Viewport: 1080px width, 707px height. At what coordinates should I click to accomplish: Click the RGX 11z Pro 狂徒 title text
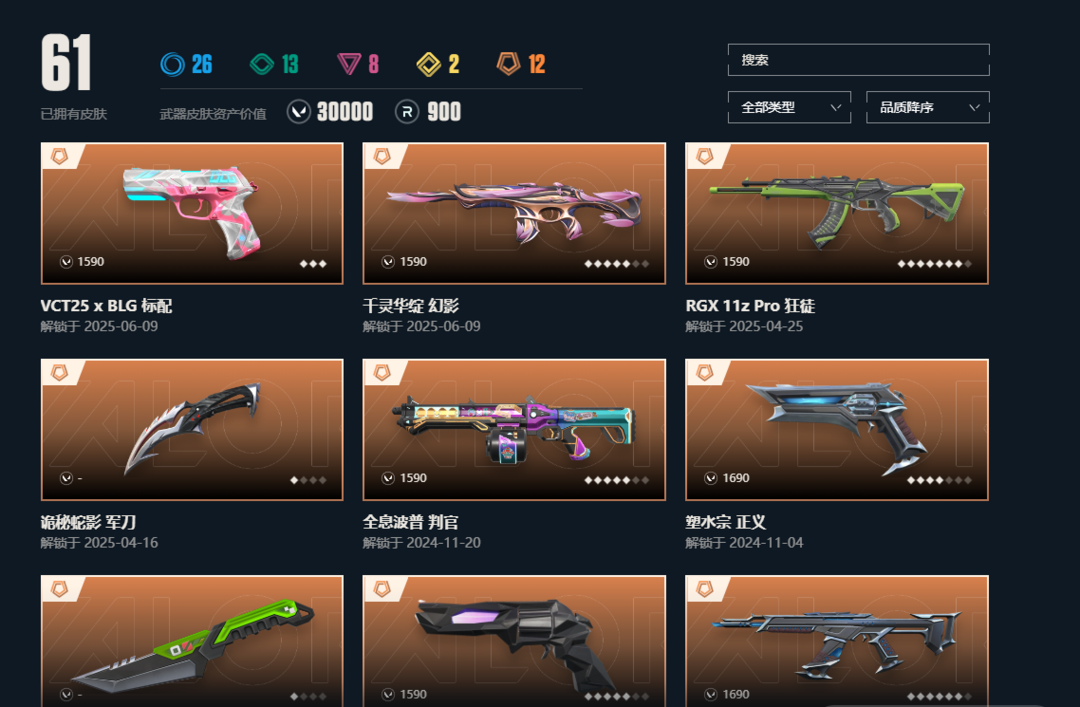point(750,306)
